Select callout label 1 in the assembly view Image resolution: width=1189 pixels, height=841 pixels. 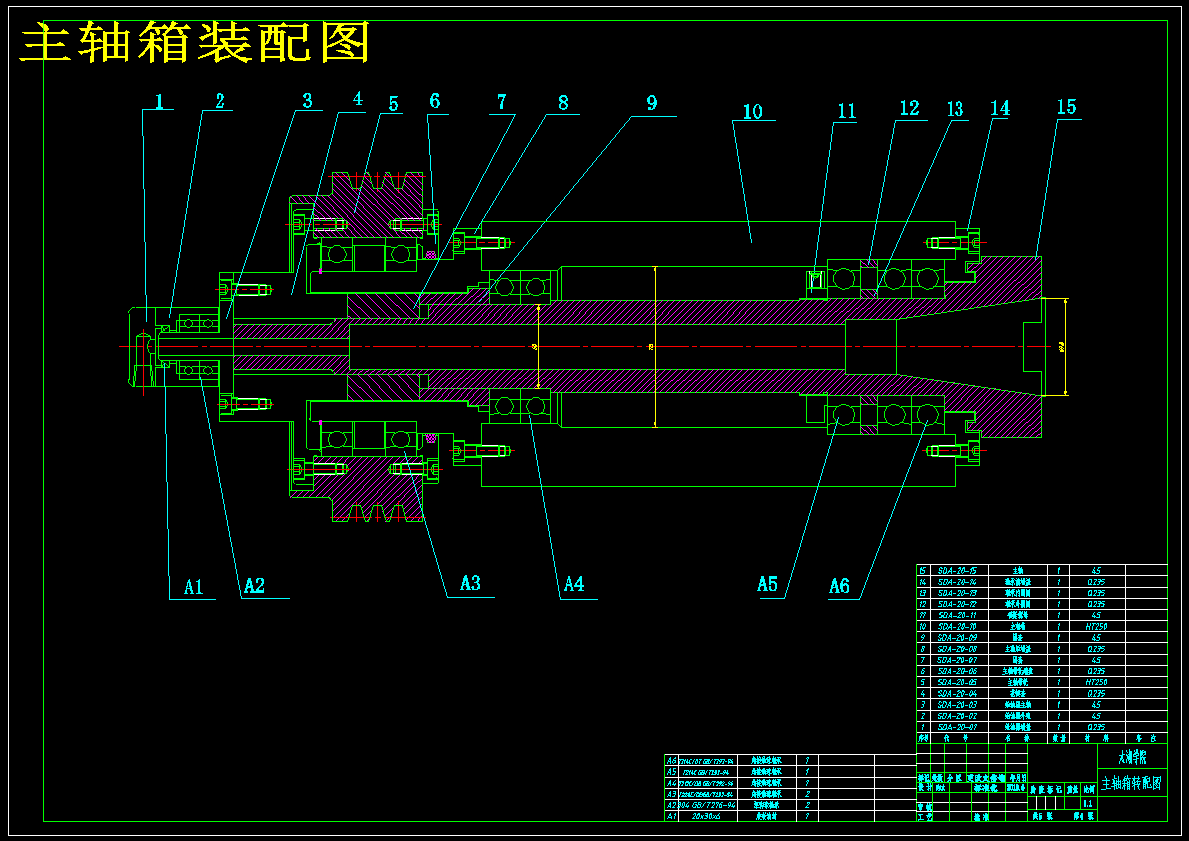coord(159,102)
